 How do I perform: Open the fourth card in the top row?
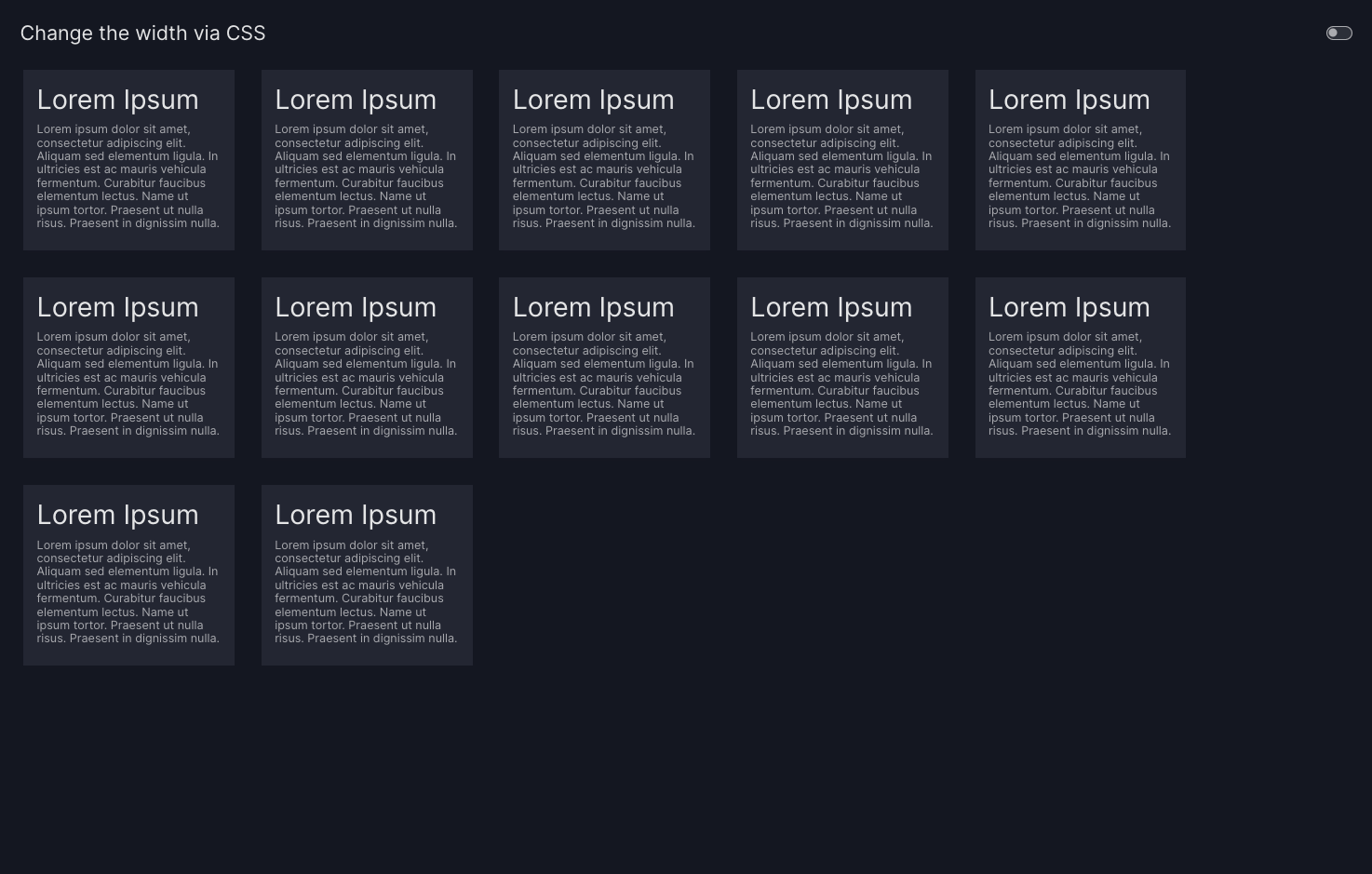(x=842, y=160)
